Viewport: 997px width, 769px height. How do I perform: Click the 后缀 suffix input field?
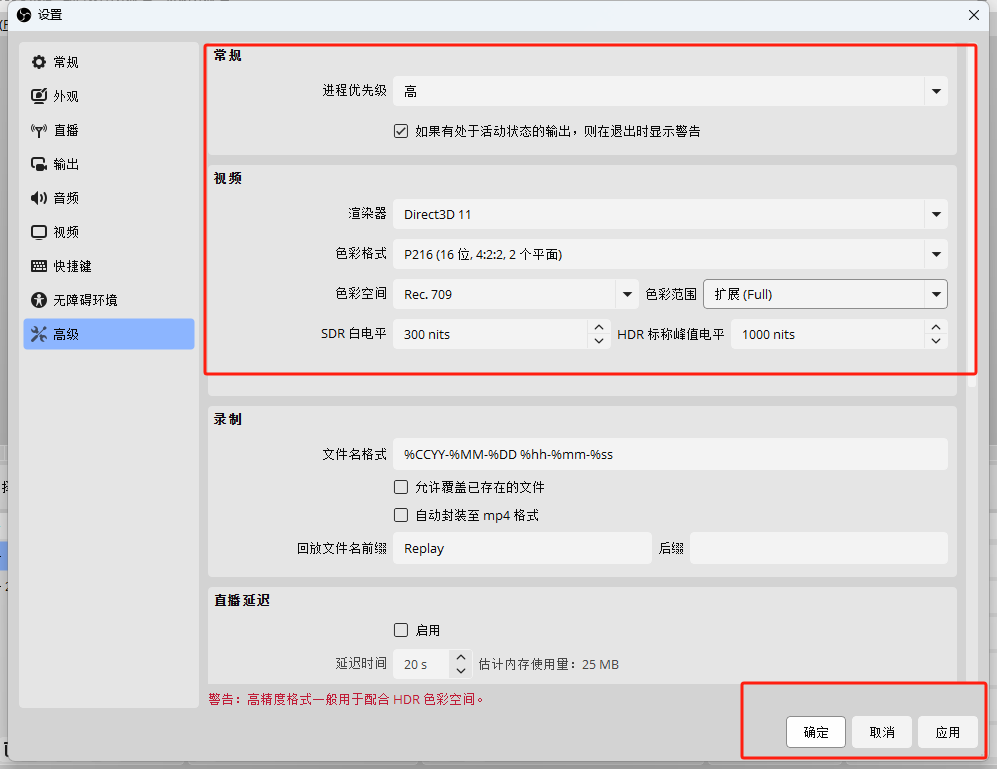[819, 548]
